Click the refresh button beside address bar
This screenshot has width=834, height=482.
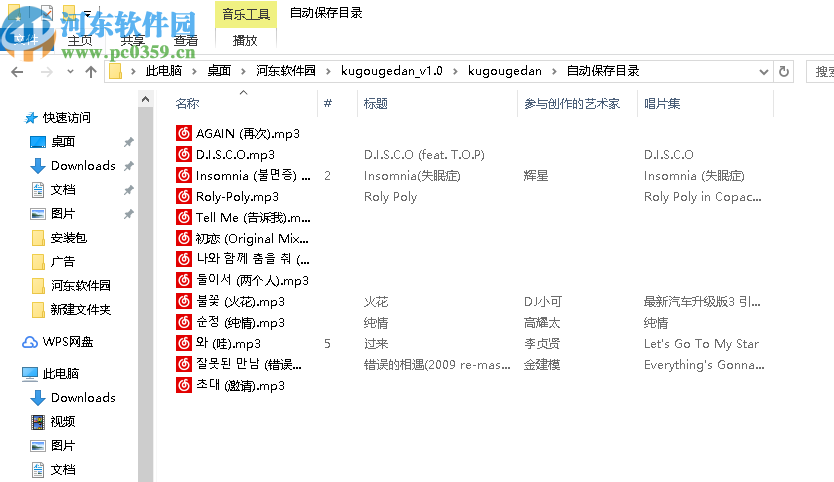point(783,71)
